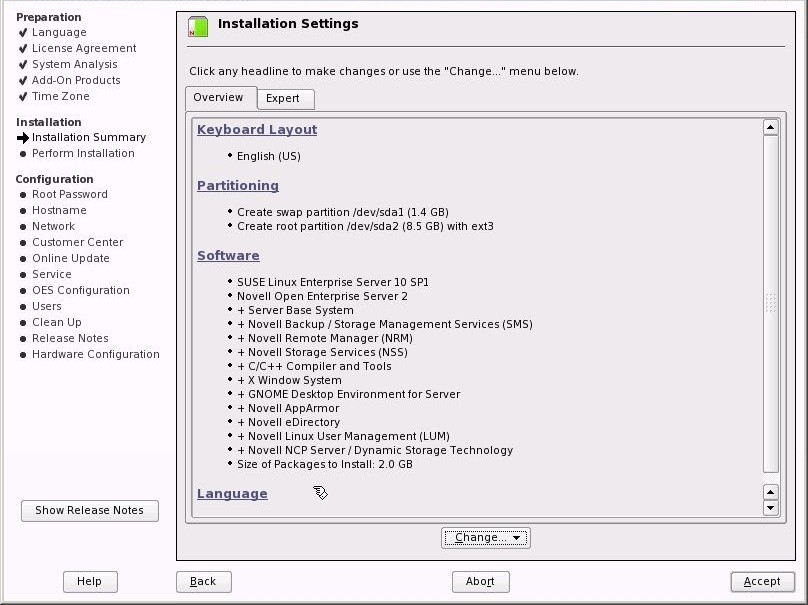Click Novell AppArmor entry
This screenshot has height=605, width=808.
[x=288, y=408]
